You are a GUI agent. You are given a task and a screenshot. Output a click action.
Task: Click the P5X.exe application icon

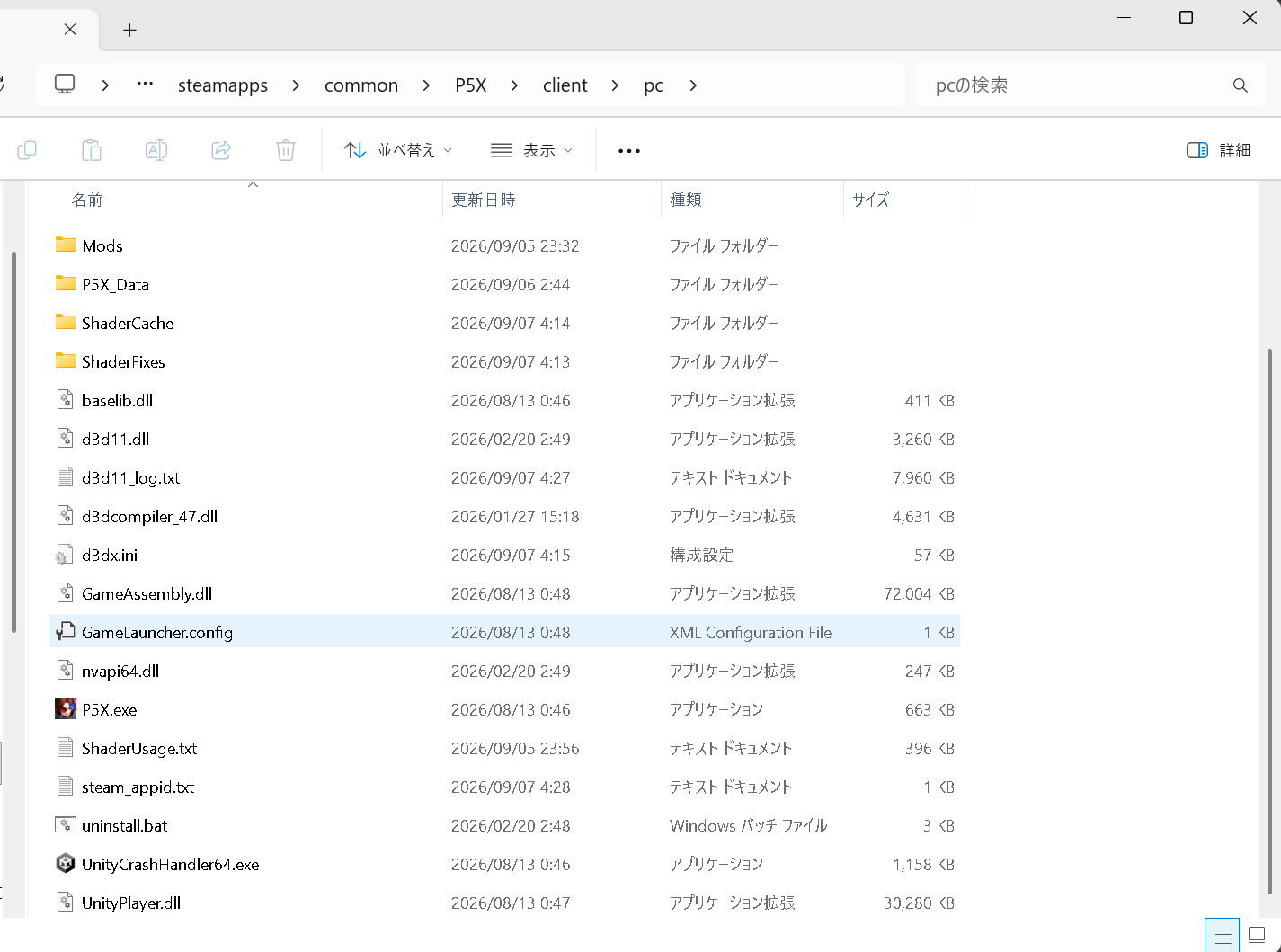pyautogui.click(x=66, y=709)
